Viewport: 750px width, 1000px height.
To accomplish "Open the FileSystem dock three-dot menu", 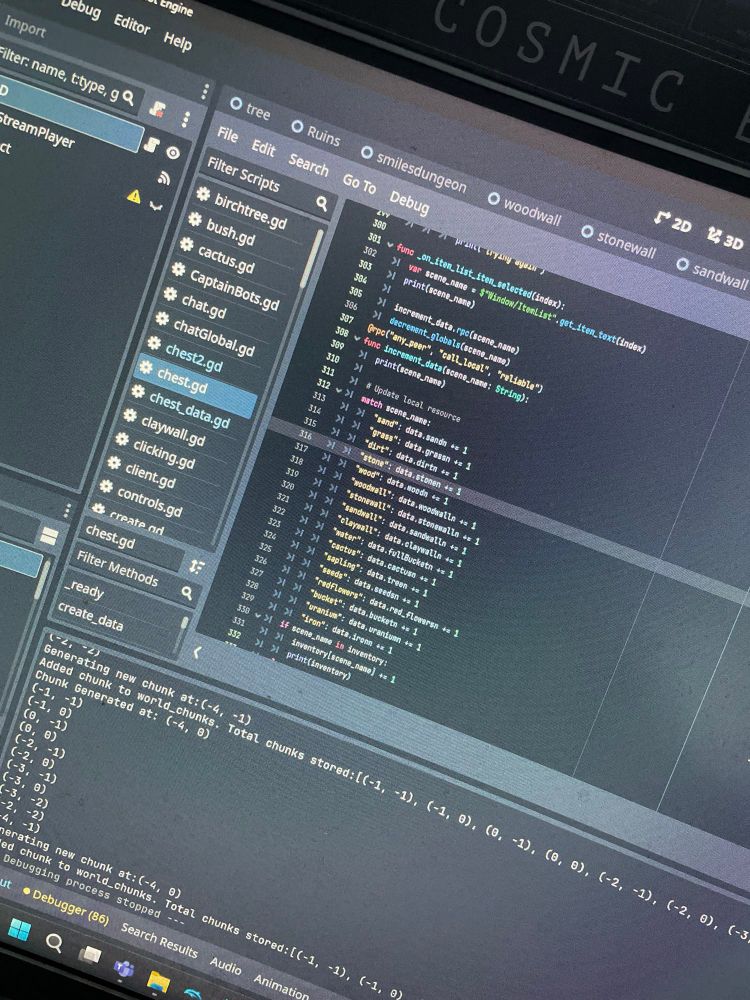I will coord(67,511).
